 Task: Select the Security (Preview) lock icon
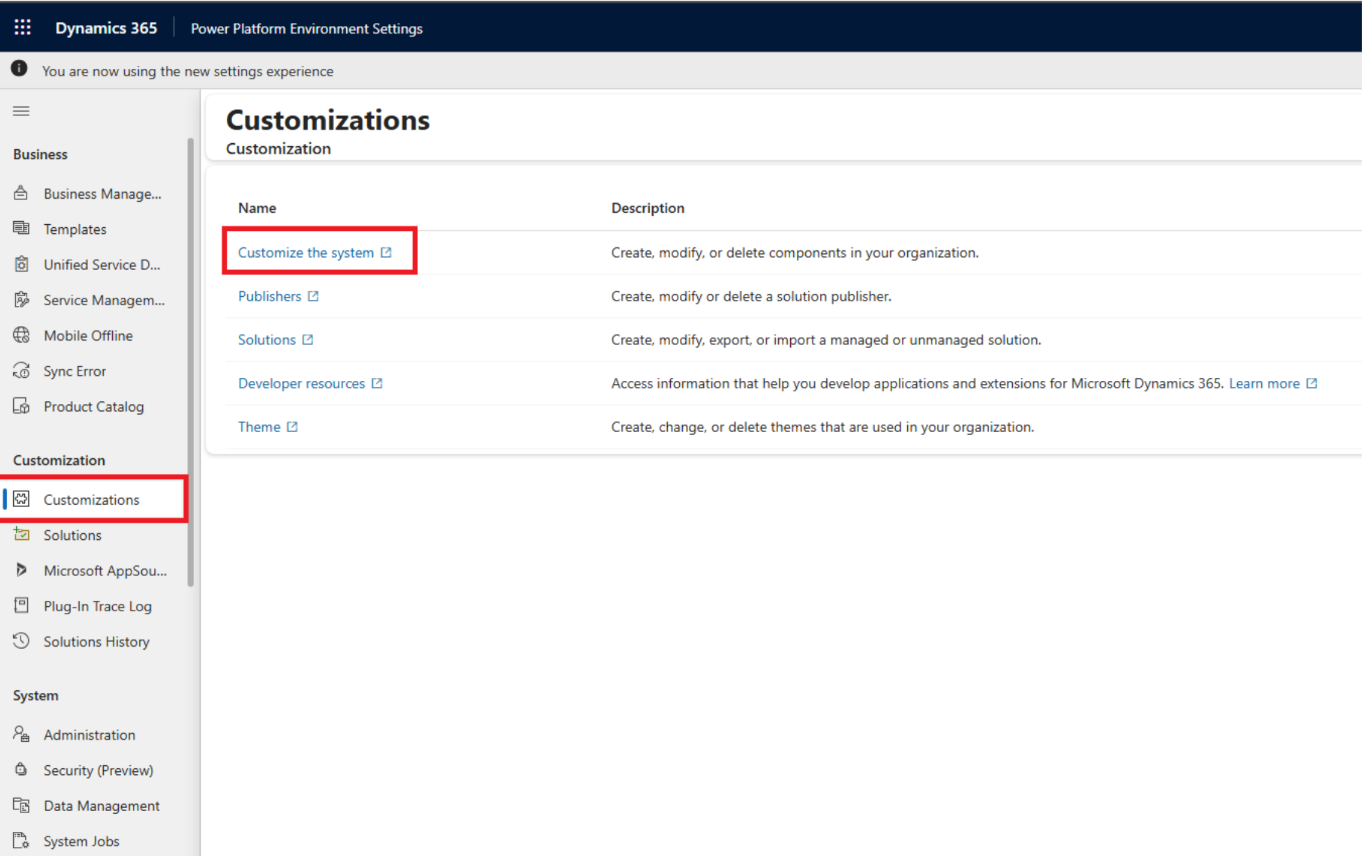click(x=21, y=771)
